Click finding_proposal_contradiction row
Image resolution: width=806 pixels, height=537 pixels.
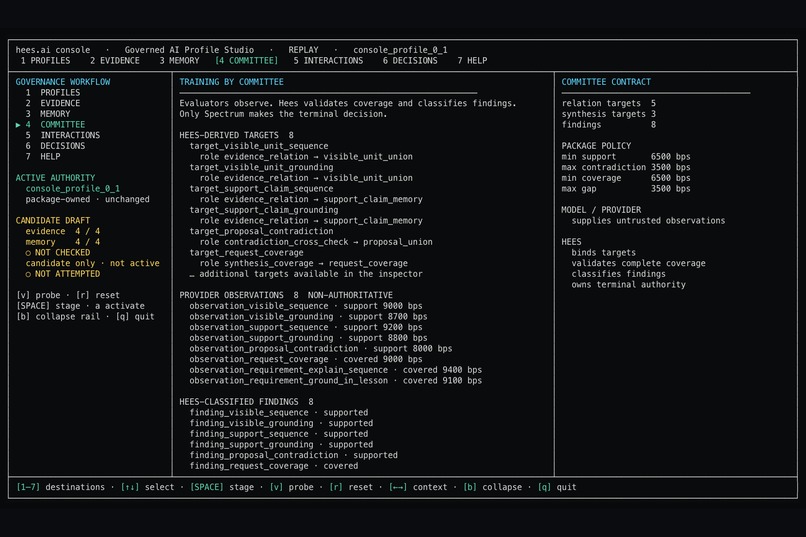point(294,455)
